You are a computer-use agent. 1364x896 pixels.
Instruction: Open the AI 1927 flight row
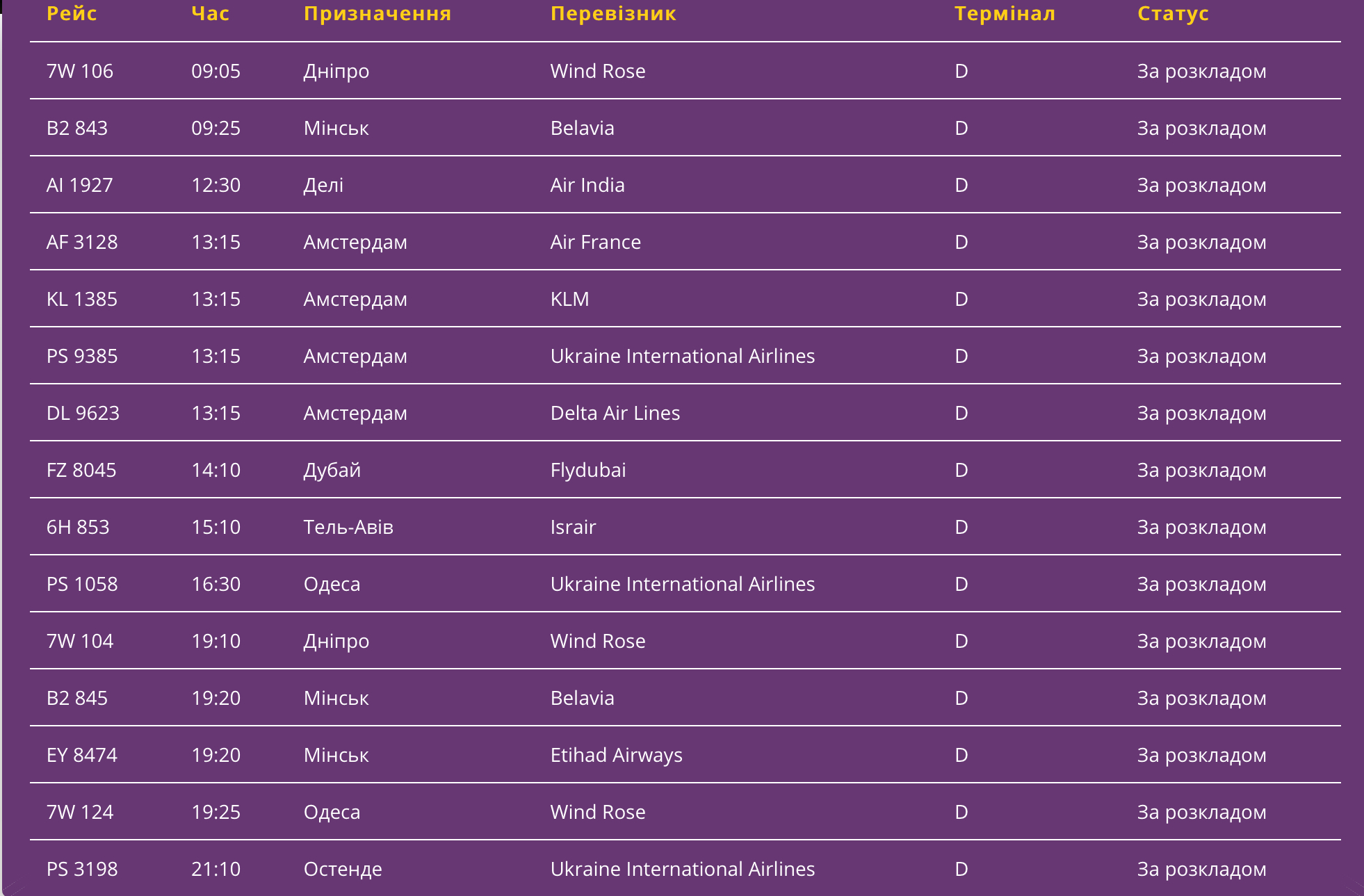click(79, 185)
